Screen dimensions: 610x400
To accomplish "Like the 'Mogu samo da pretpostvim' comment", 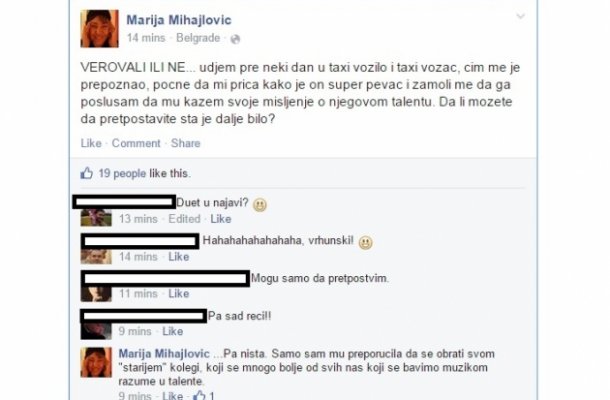I will [179, 293].
